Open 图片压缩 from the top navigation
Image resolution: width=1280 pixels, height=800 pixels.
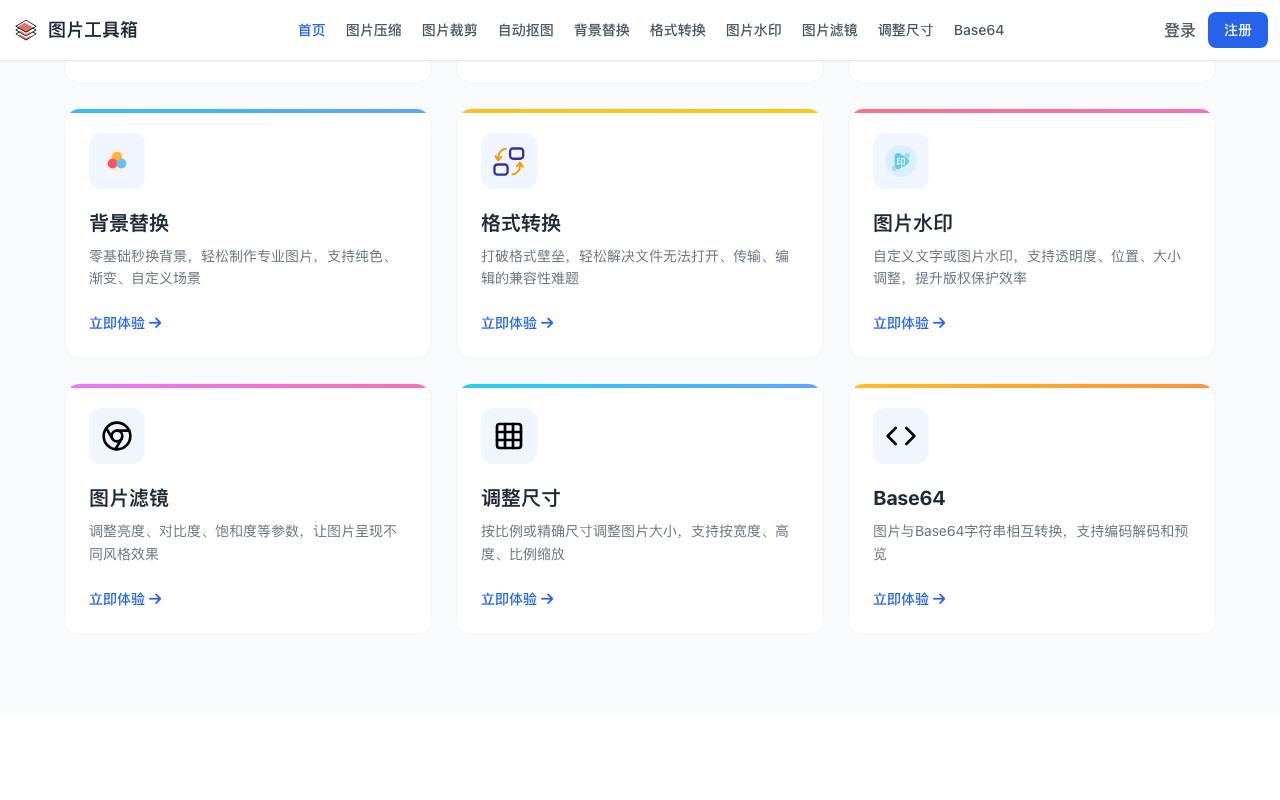[374, 30]
